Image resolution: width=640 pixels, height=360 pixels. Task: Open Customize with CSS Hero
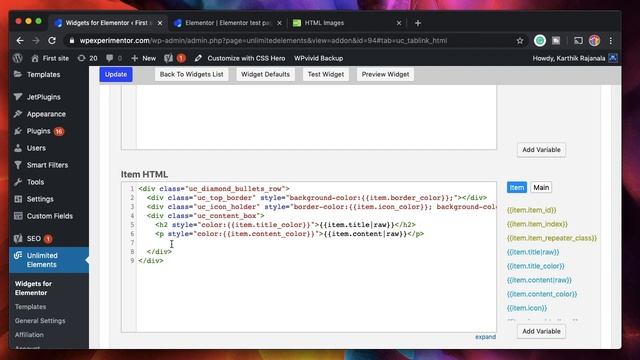click(x=240, y=58)
